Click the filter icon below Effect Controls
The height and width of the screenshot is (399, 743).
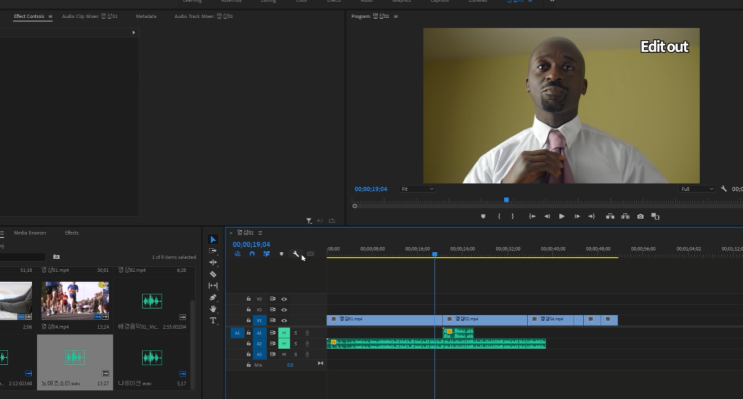point(308,221)
